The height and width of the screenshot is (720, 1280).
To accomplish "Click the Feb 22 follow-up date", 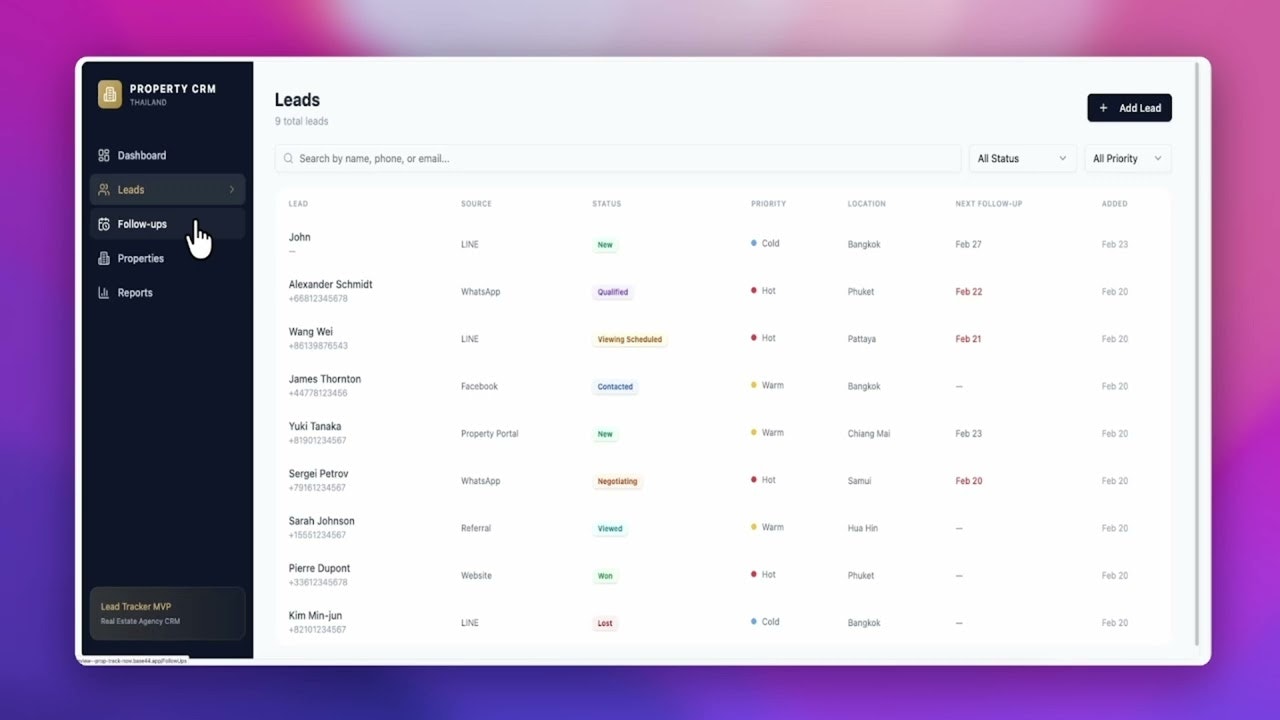I will click(968, 292).
